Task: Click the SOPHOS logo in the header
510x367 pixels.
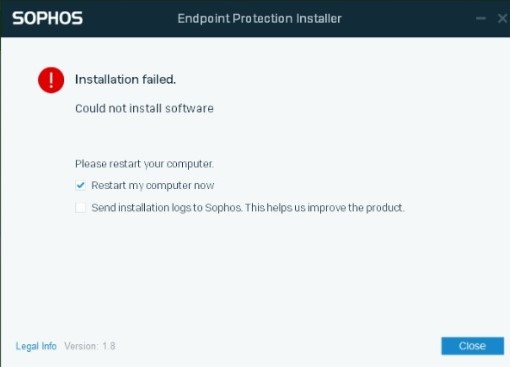Action: pyautogui.click(x=47, y=18)
